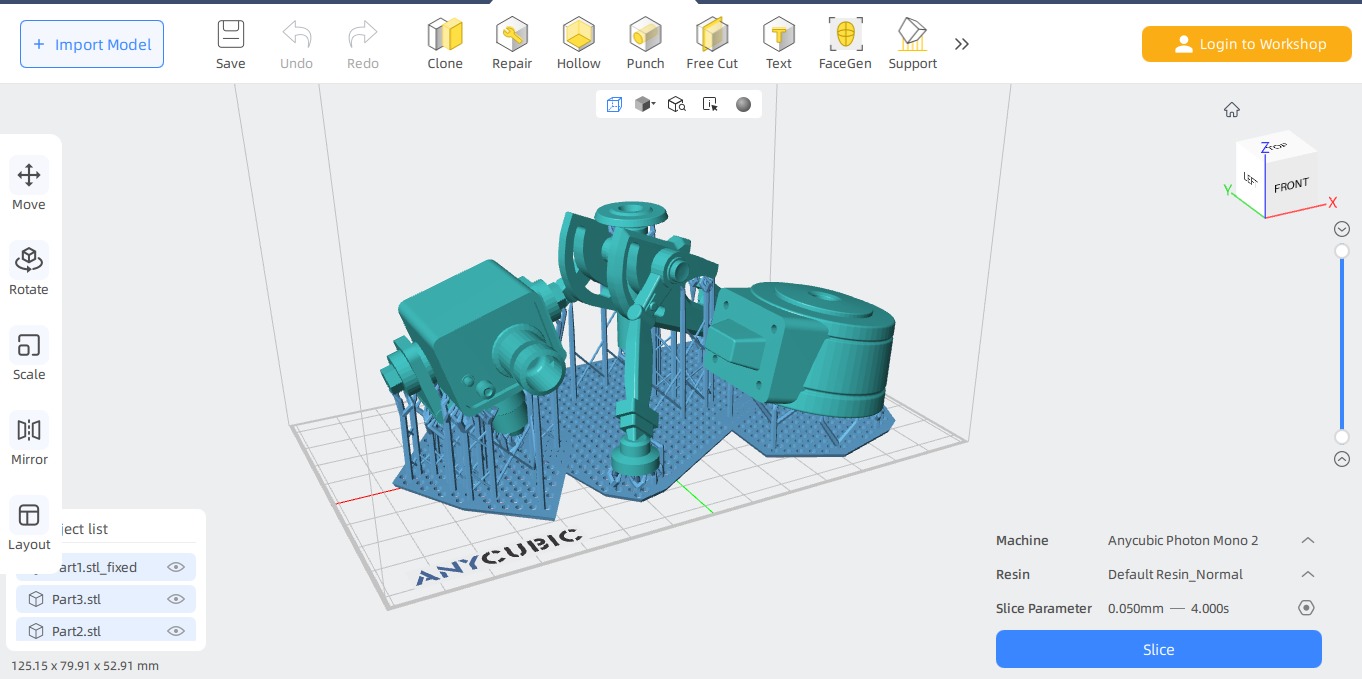This screenshot has height=679, width=1362.
Task: Toggle visibility of Part2.stl
Action: (x=176, y=631)
